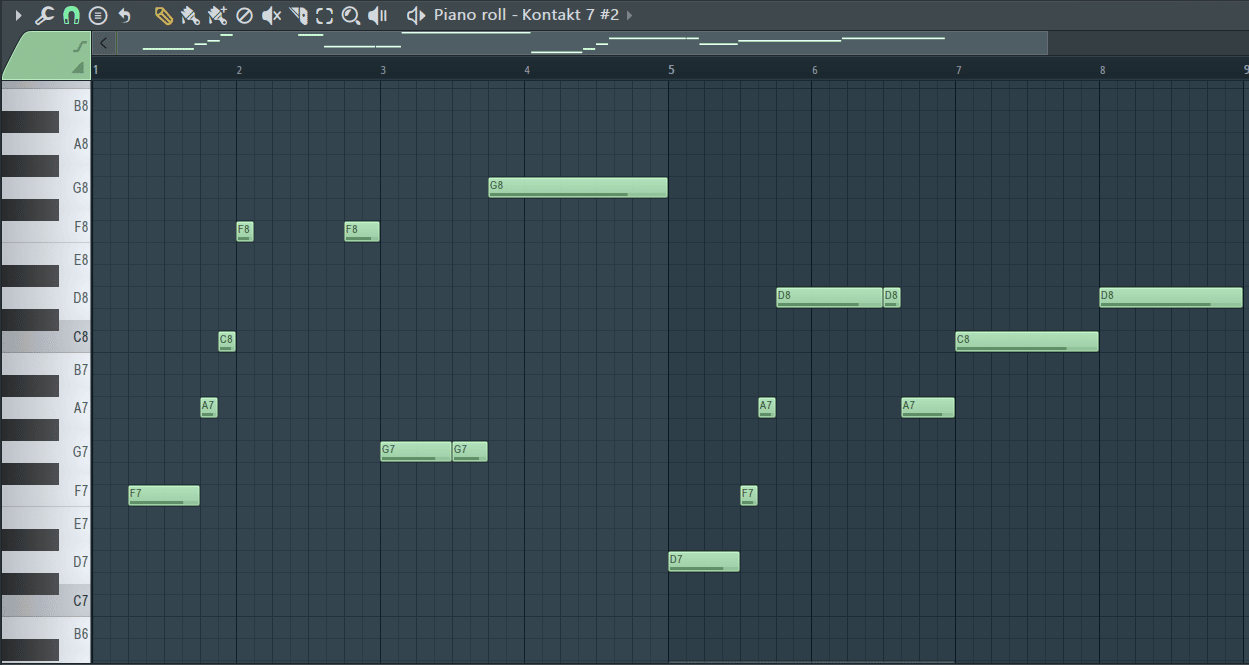Click the wrench quick-tools icon
The height and width of the screenshot is (665, 1249).
click(x=43, y=15)
